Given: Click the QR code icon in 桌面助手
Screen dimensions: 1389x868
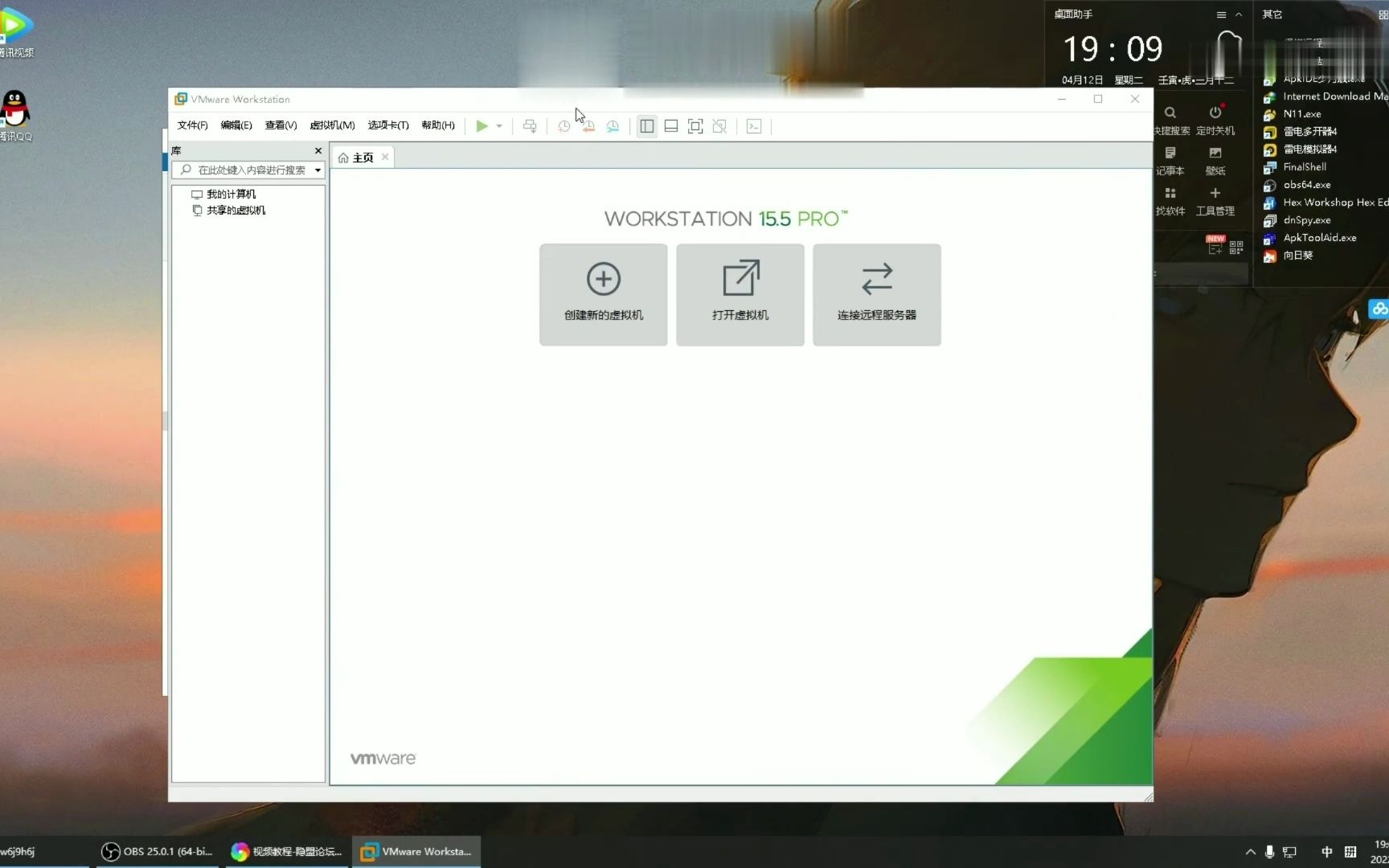Looking at the screenshot, I should (x=1236, y=248).
